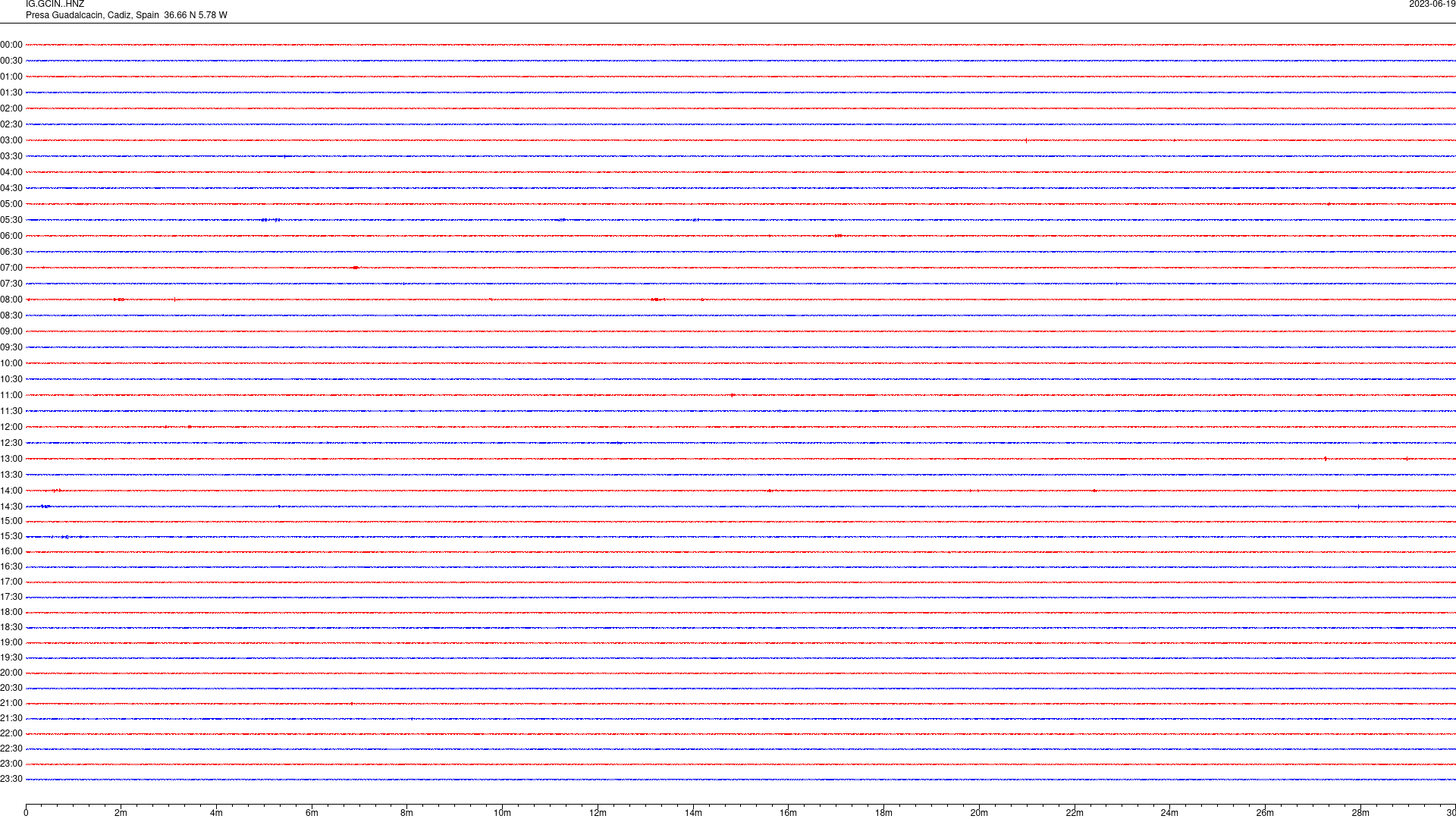This screenshot has height=819, width=1456.
Task: Select the 02:00 time row label
Action: pos(11,108)
